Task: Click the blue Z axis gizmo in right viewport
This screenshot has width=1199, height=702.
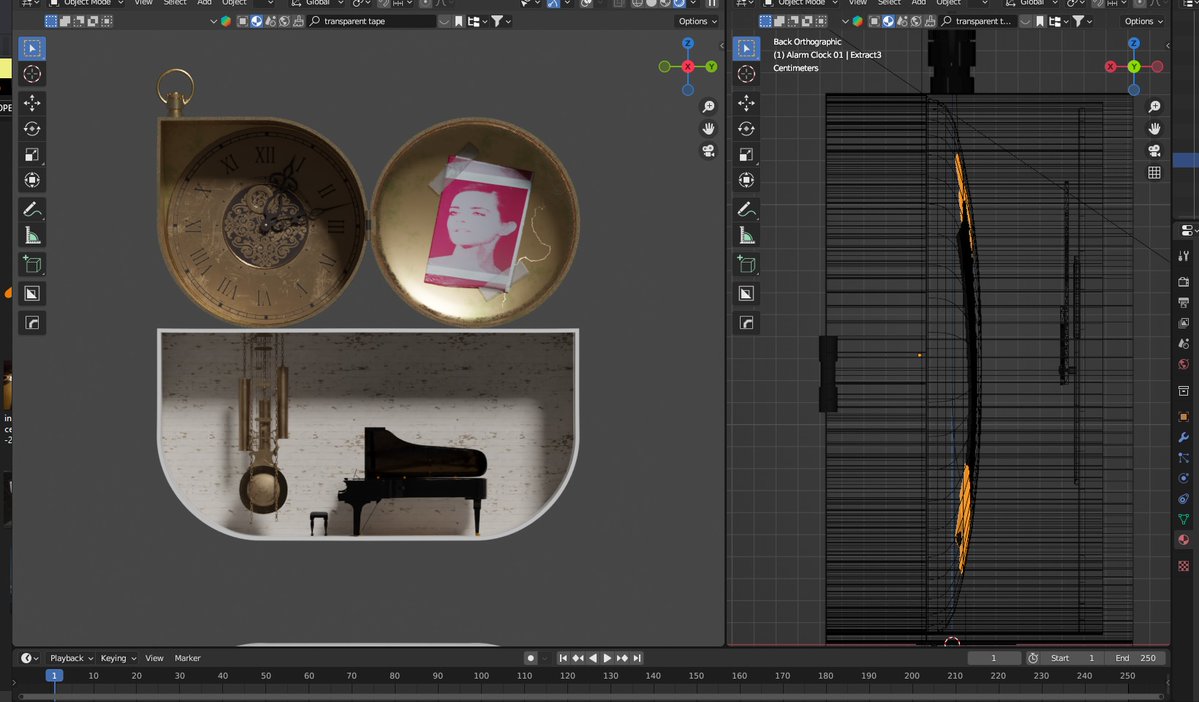Action: (x=1133, y=44)
